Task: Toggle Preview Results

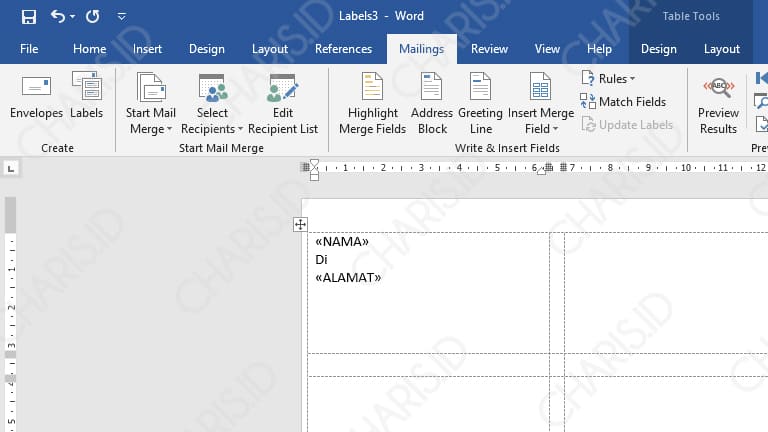Action: point(718,103)
